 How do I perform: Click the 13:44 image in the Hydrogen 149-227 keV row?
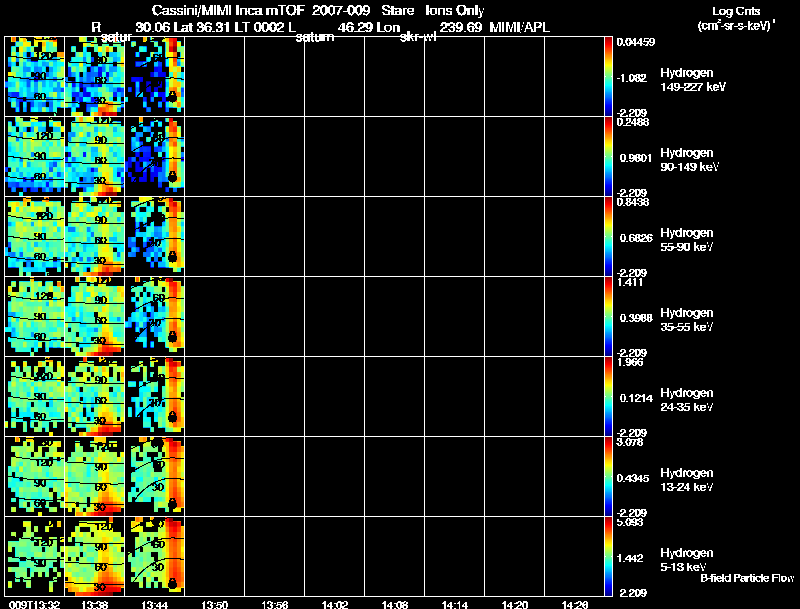(155, 77)
